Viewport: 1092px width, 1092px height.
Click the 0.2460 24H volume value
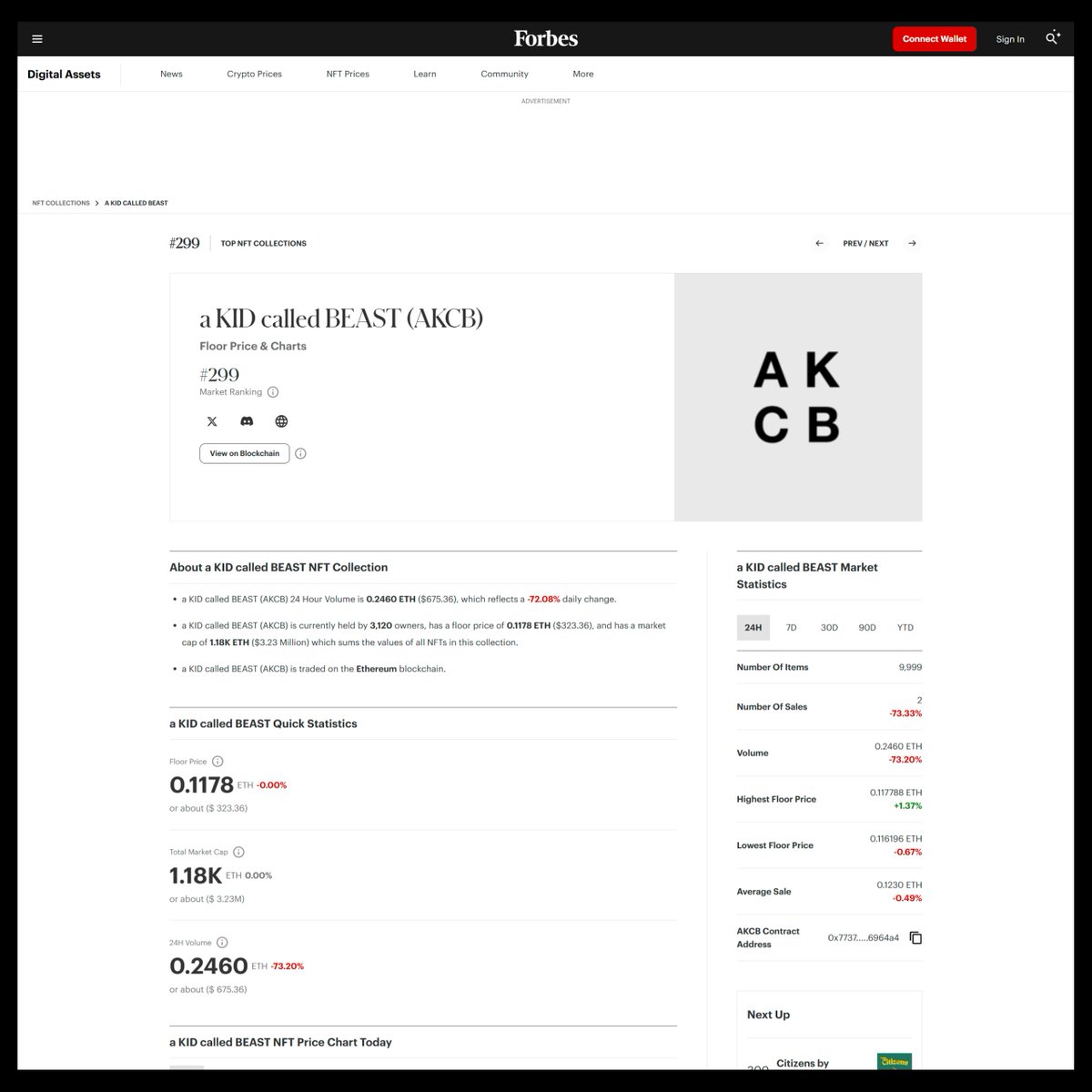click(x=208, y=966)
